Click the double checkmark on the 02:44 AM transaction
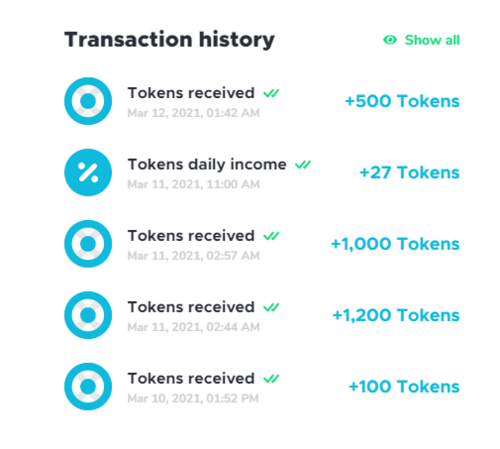Image resolution: width=500 pixels, height=449 pixels. coord(271,307)
